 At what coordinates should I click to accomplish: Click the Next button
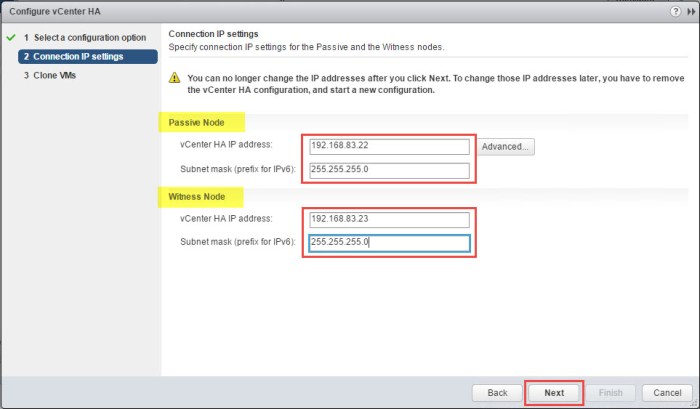point(554,393)
